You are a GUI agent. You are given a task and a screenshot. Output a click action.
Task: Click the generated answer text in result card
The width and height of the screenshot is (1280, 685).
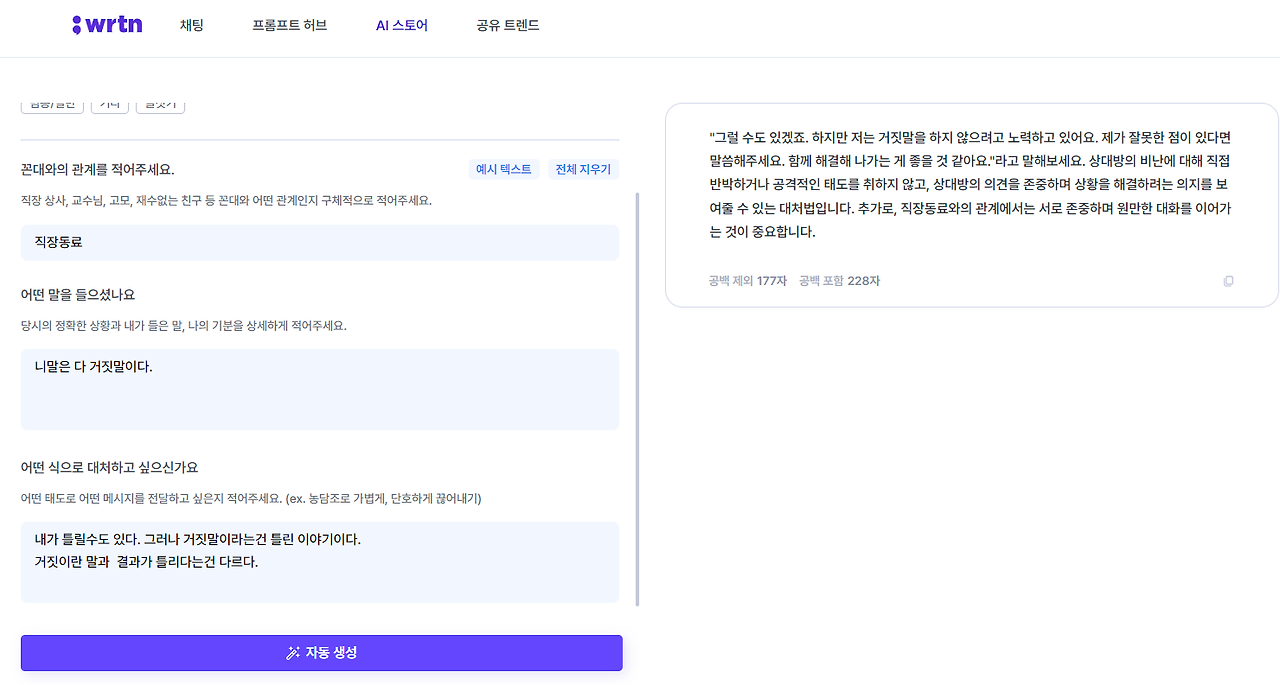coord(969,184)
